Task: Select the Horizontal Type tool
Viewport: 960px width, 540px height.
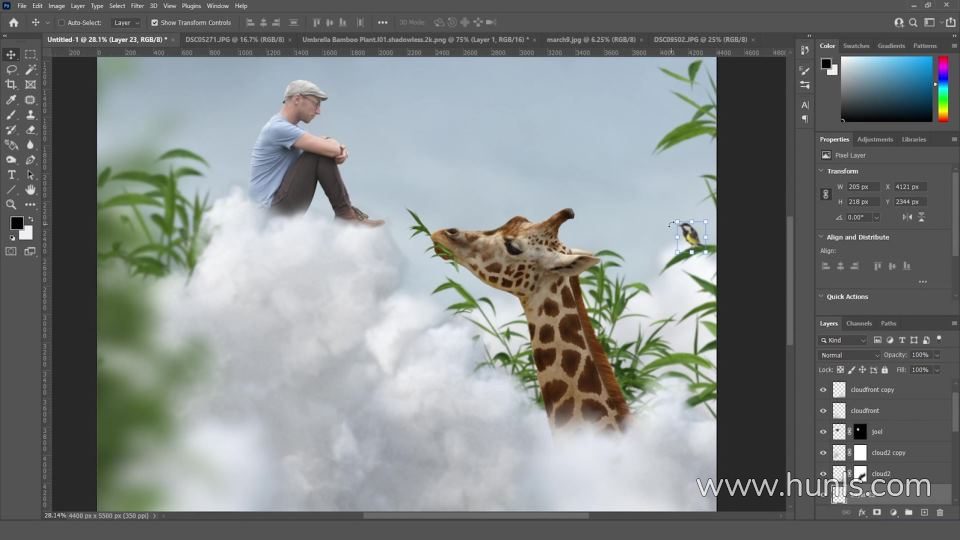Action: 11,175
